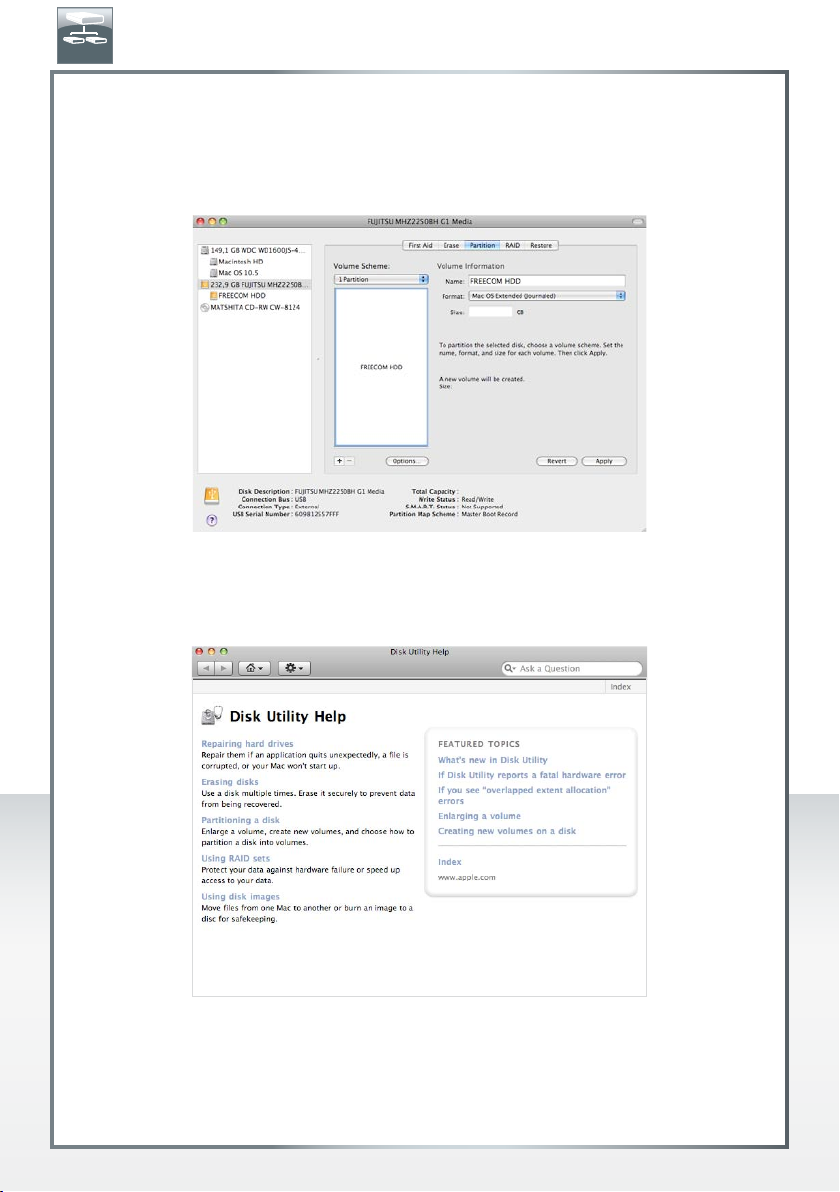The height and width of the screenshot is (1192, 840).
Task: Open the overlapped extent allocation errors topic
Action: (x=525, y=795)
